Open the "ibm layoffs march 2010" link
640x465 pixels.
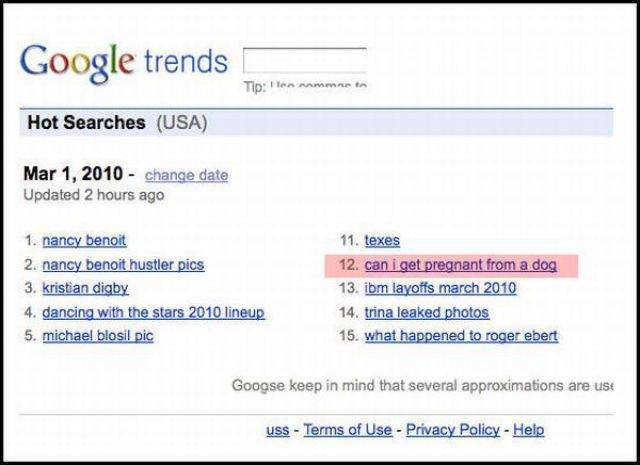pyautogui.click(x=440, y=288)
